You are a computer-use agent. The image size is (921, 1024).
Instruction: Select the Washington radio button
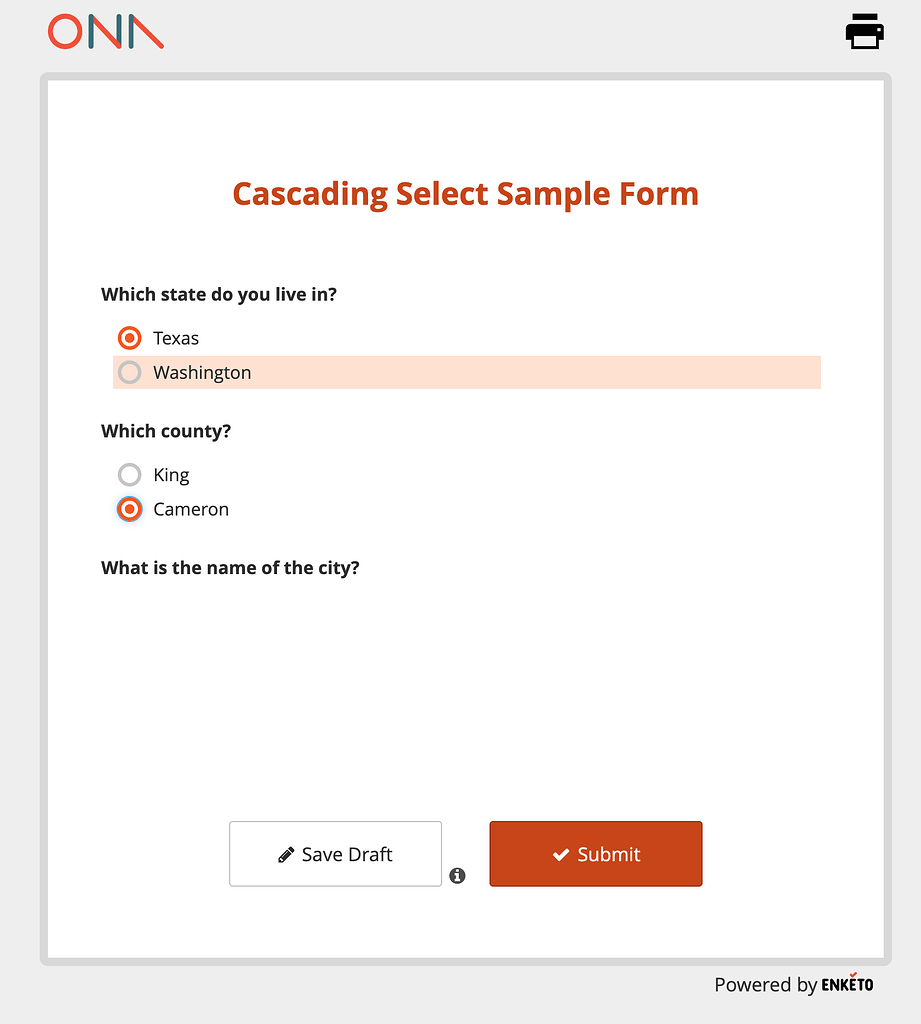(x=129, y=372)
